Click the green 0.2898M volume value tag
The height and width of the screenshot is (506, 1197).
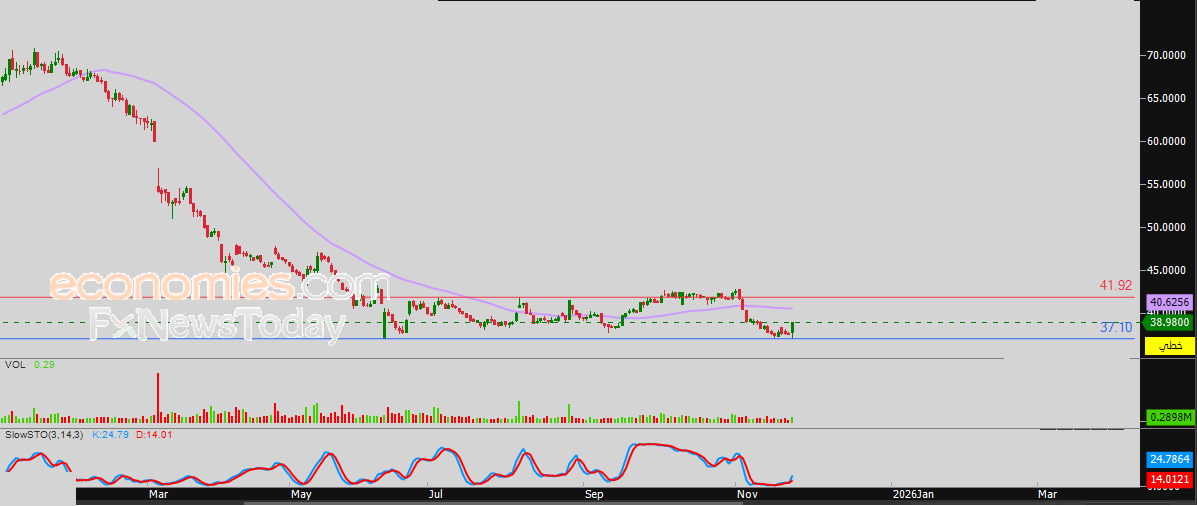1168,416
